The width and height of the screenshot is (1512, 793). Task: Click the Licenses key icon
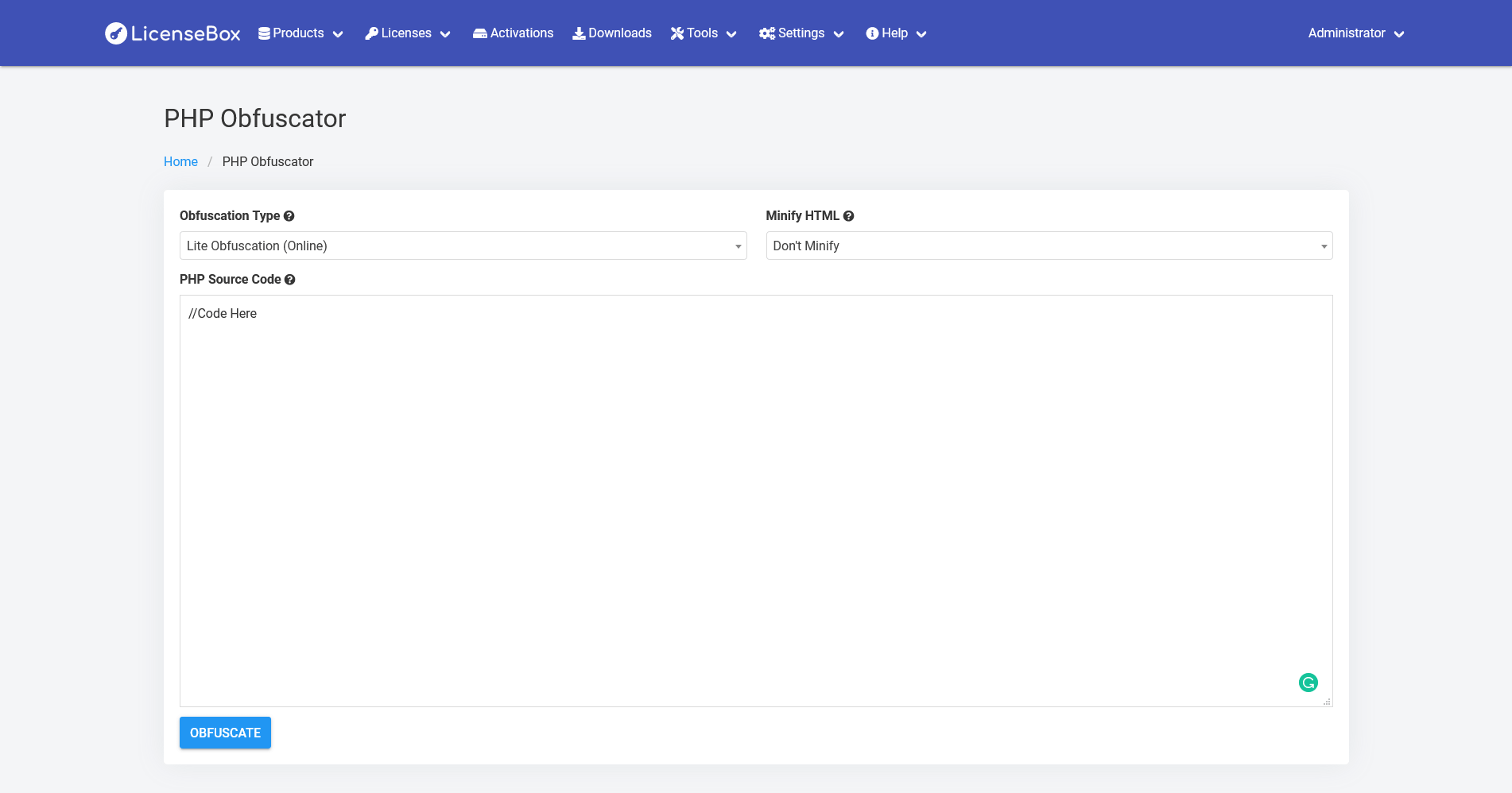371,33
